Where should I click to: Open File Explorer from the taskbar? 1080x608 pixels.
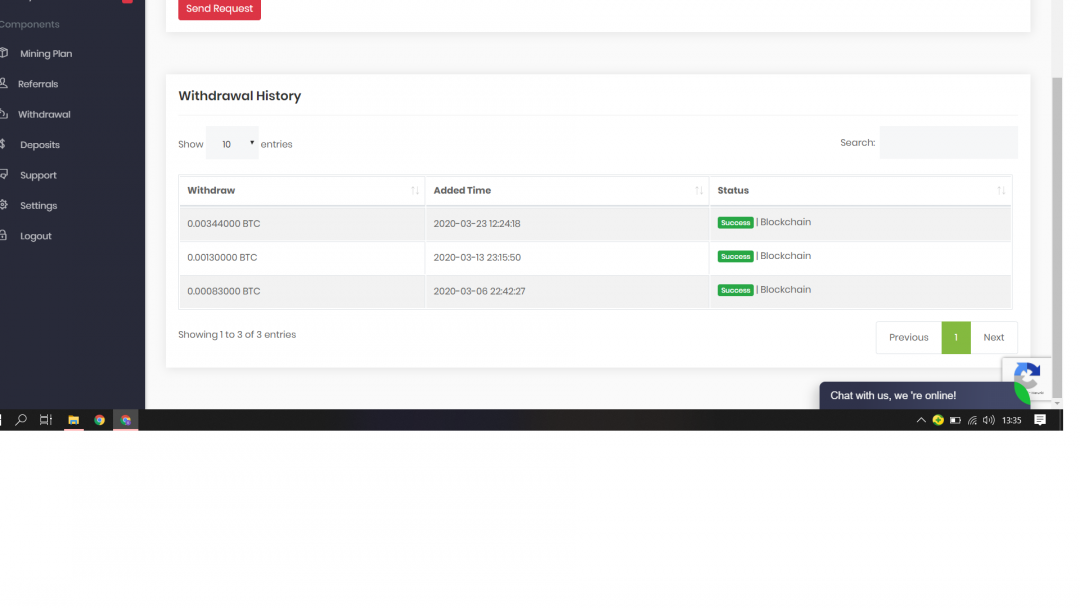pos(73,420)
